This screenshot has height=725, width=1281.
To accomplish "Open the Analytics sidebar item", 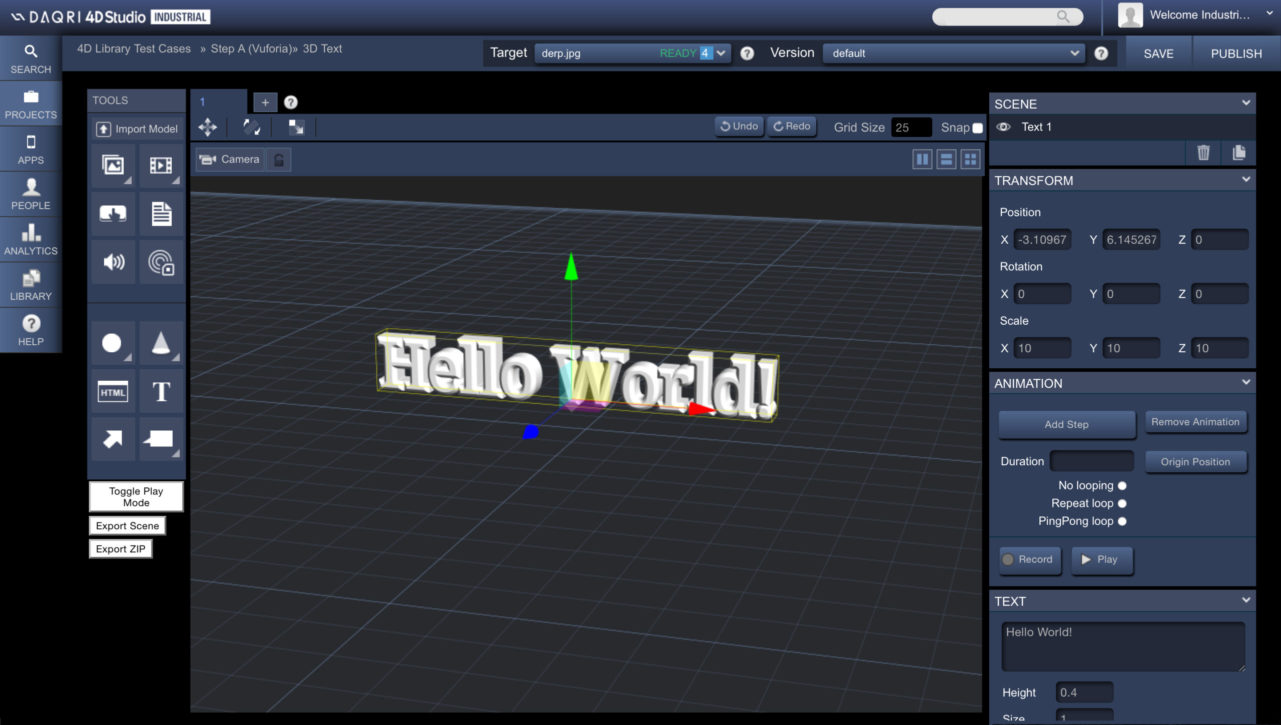I will coord(31,240).
